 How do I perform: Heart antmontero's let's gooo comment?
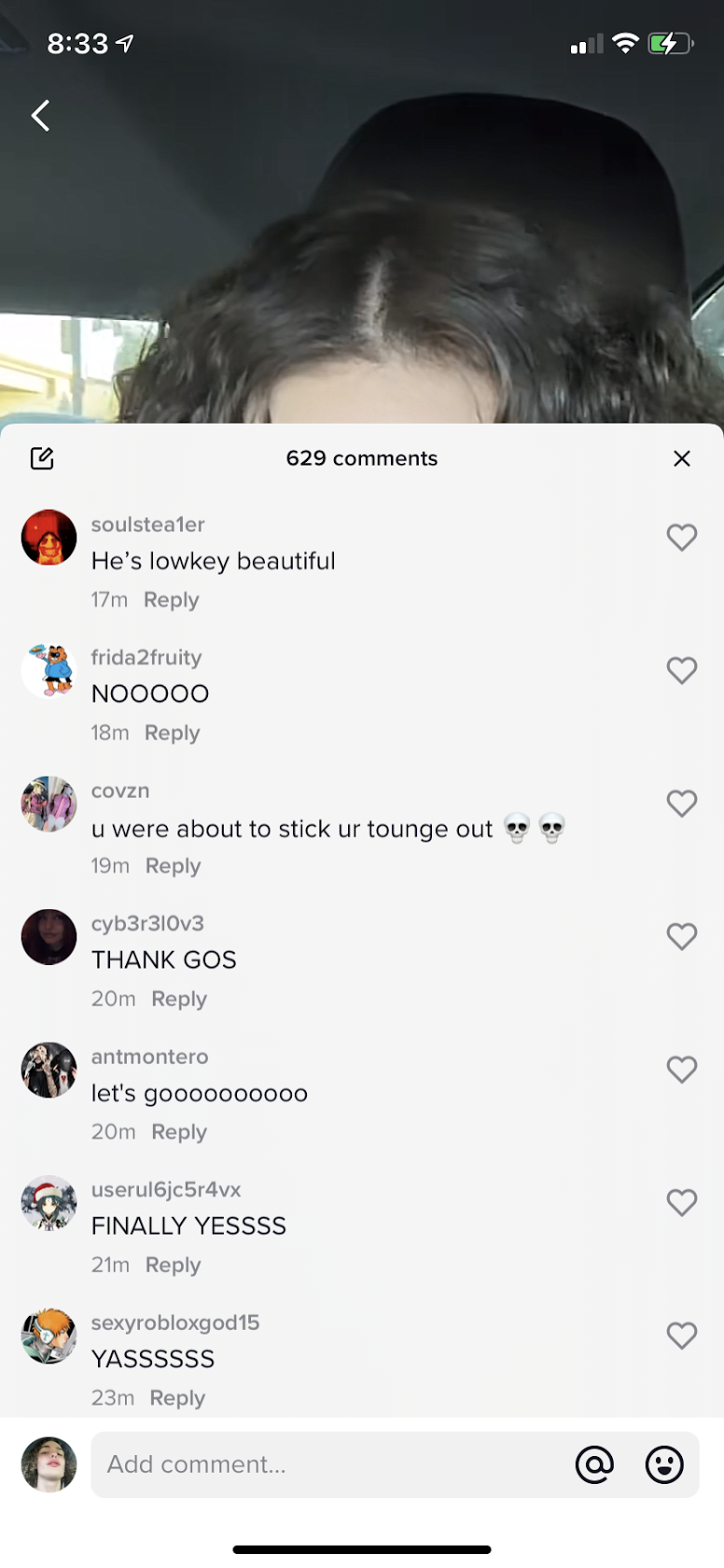(682, 1069)
